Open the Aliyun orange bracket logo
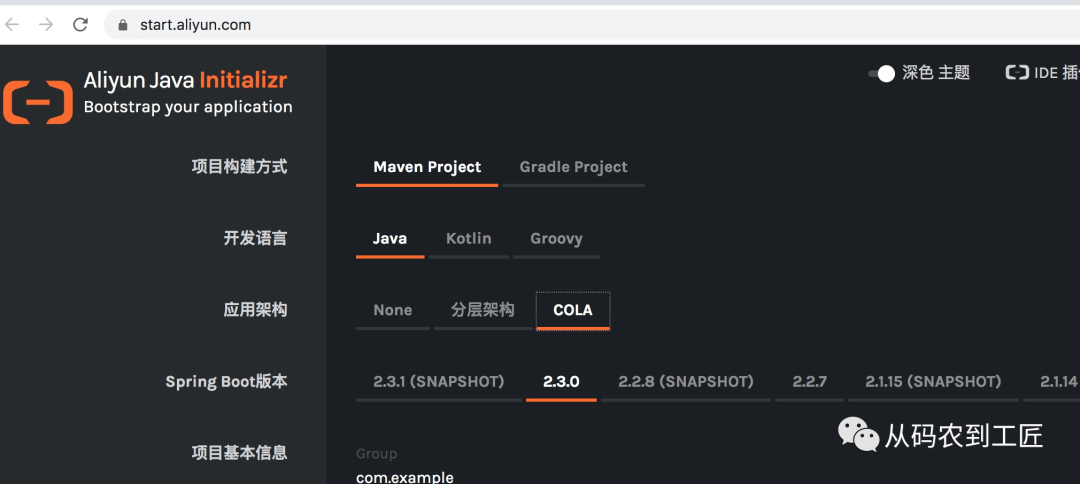Image resolution: width=1080 pixels, height=484 pixels. pyautogui.click(x=38, y=103)
